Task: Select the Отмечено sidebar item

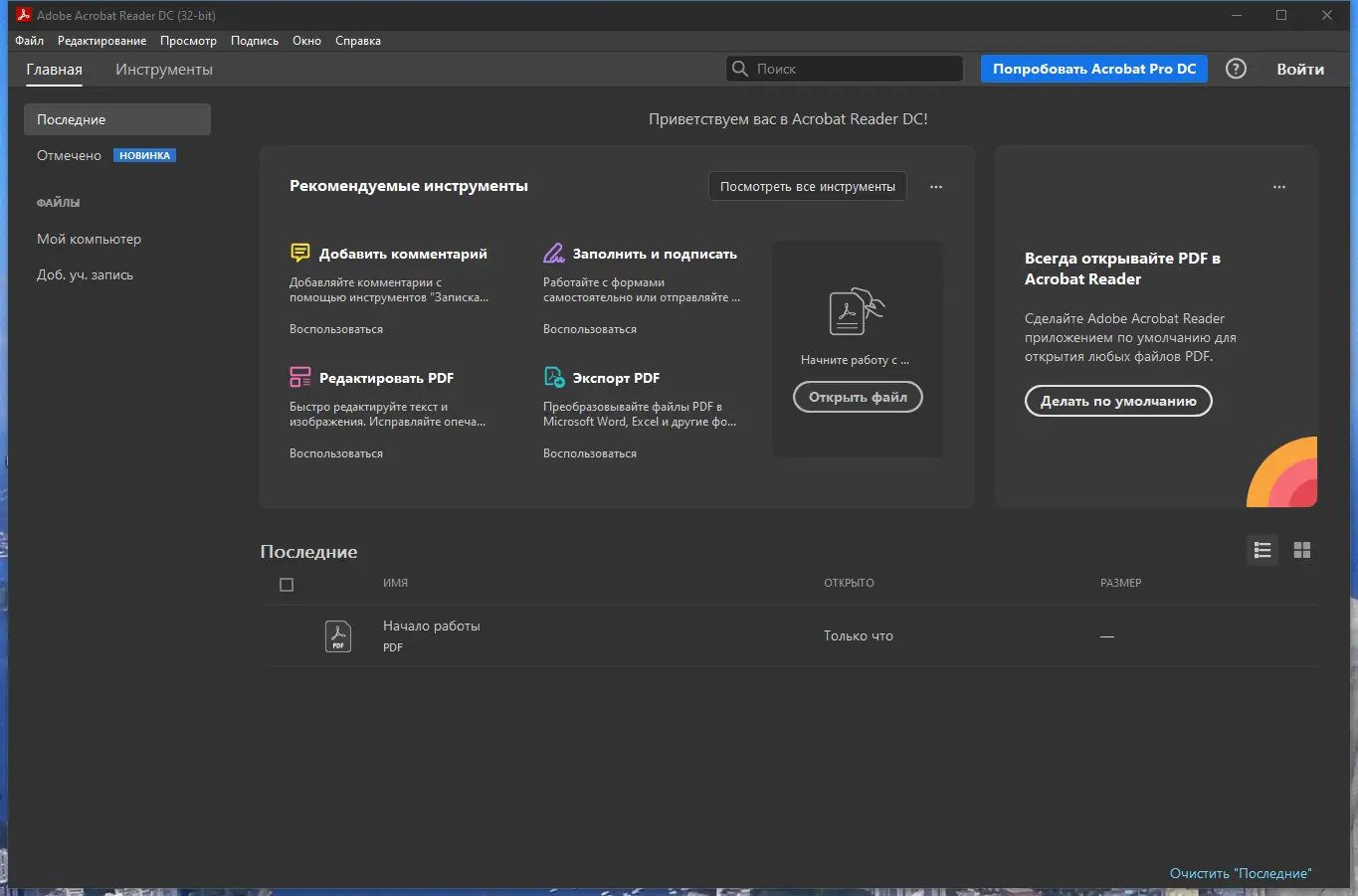Action: coord(69,155)
